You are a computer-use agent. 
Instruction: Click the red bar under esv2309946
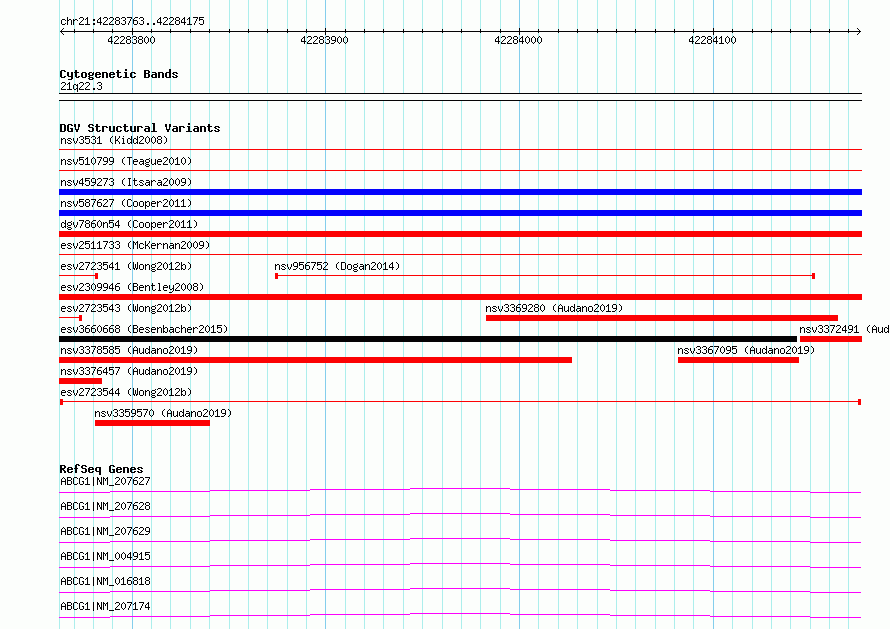(x=460, y=297)
